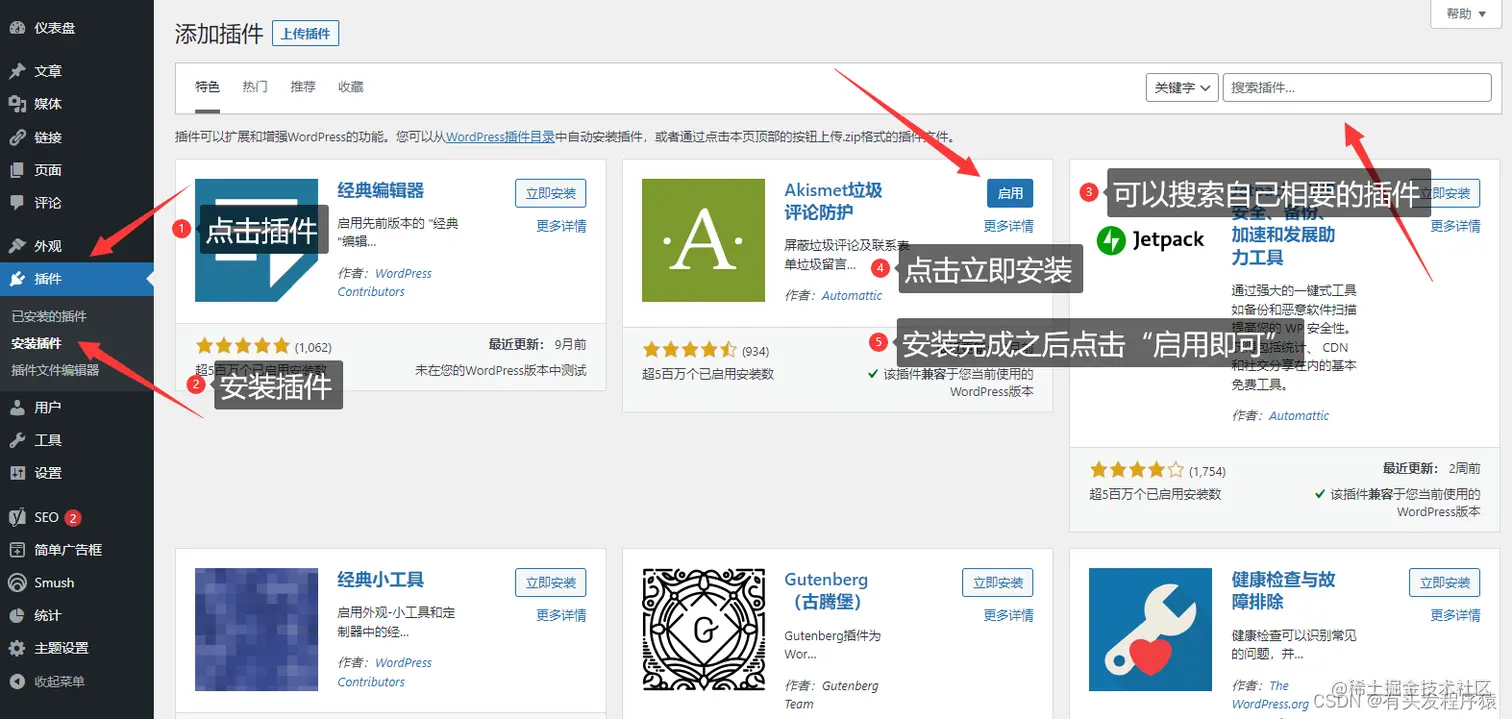Click the 评论 comment bubble icon

17,203
